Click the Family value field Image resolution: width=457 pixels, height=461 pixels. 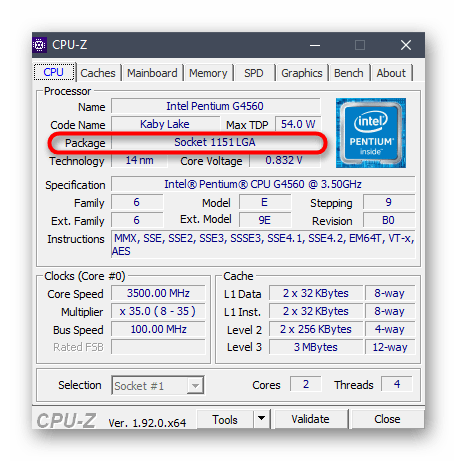click(x=137, y=202)
